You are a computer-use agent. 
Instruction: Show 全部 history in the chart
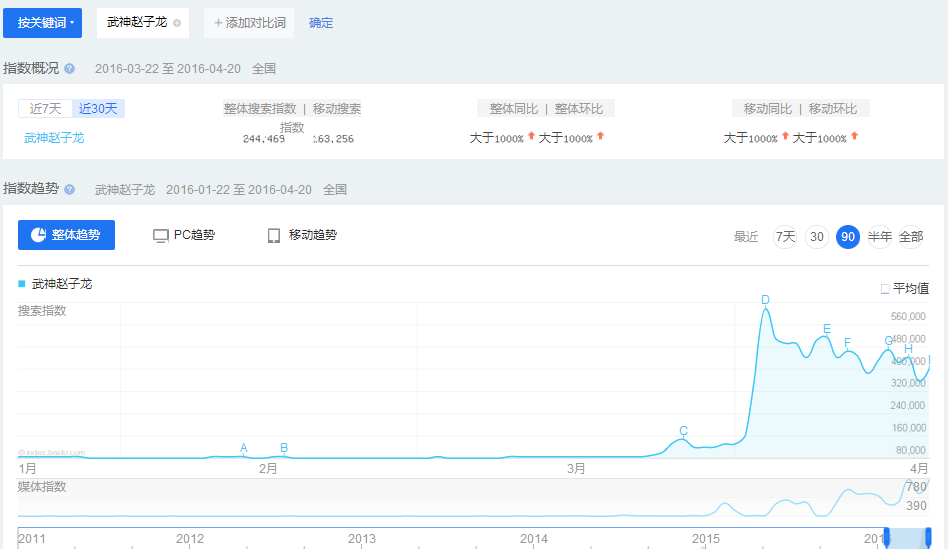pyautogui.click(x=911, y=237)
